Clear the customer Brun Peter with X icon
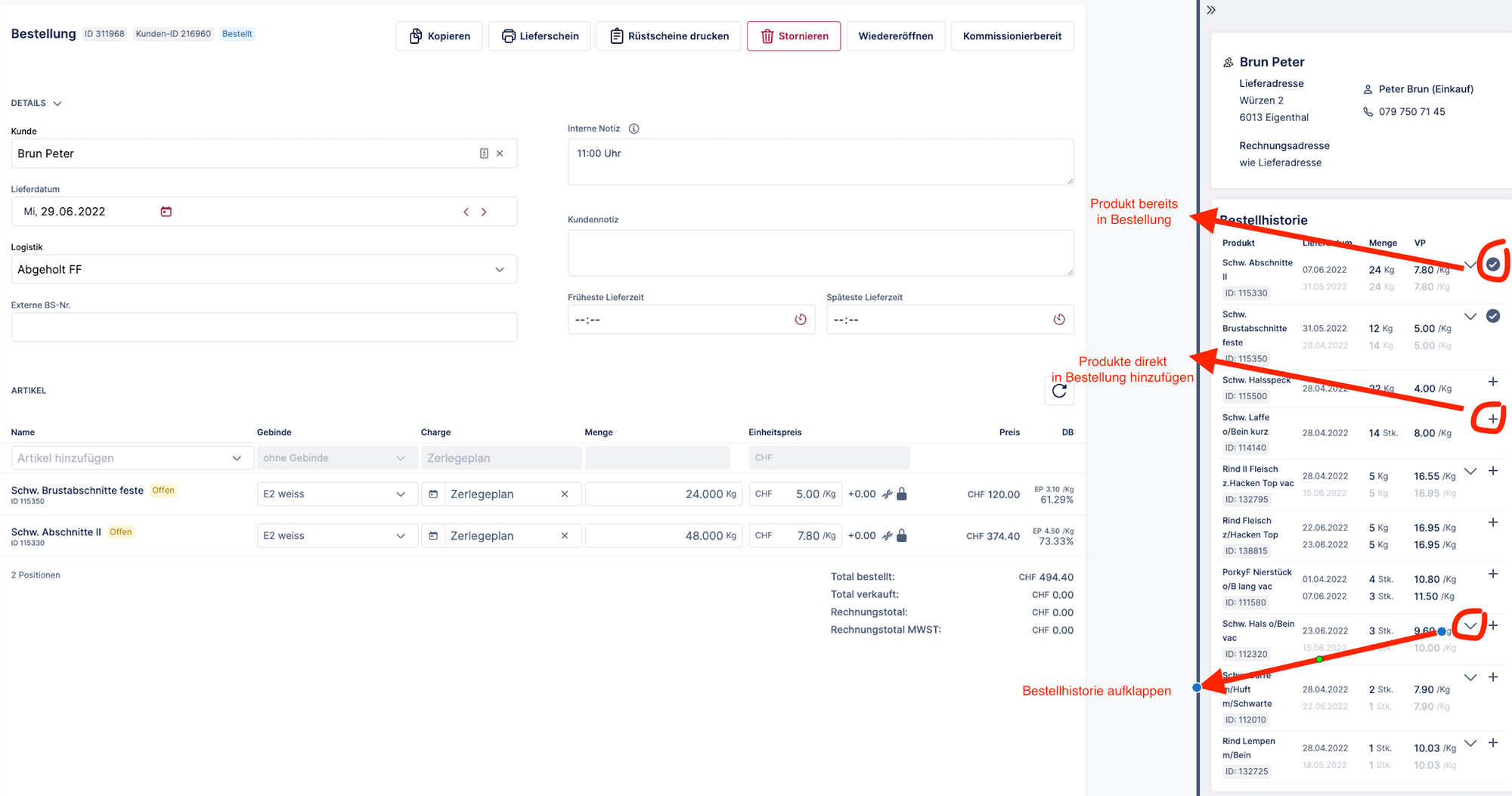The height and width of the screenshot is (796, 1512). (500, 153)
